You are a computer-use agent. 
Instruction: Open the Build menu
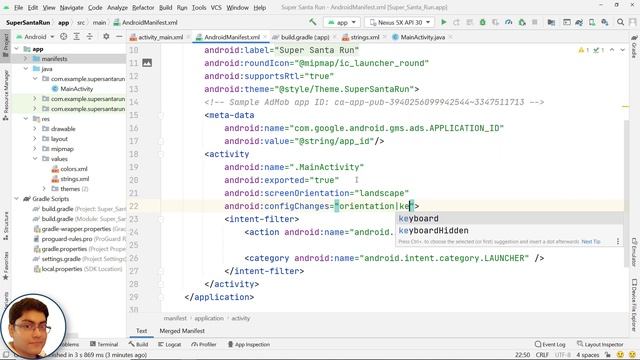tap(165, 7)
